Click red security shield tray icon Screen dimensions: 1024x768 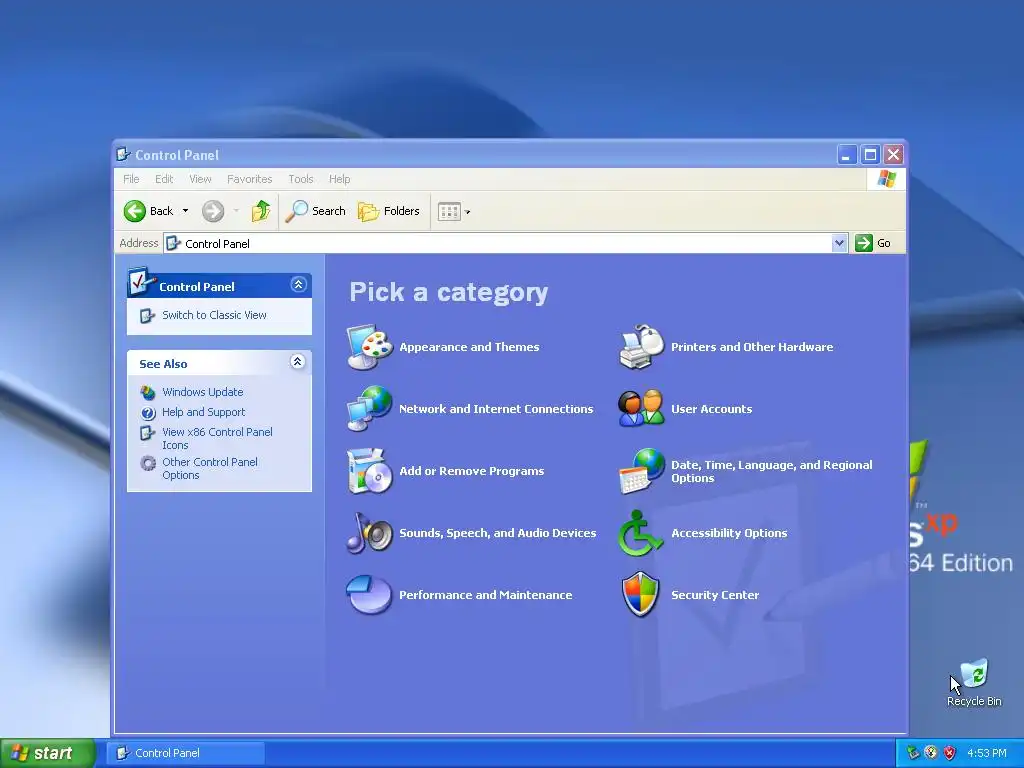(x=950, y=753)
